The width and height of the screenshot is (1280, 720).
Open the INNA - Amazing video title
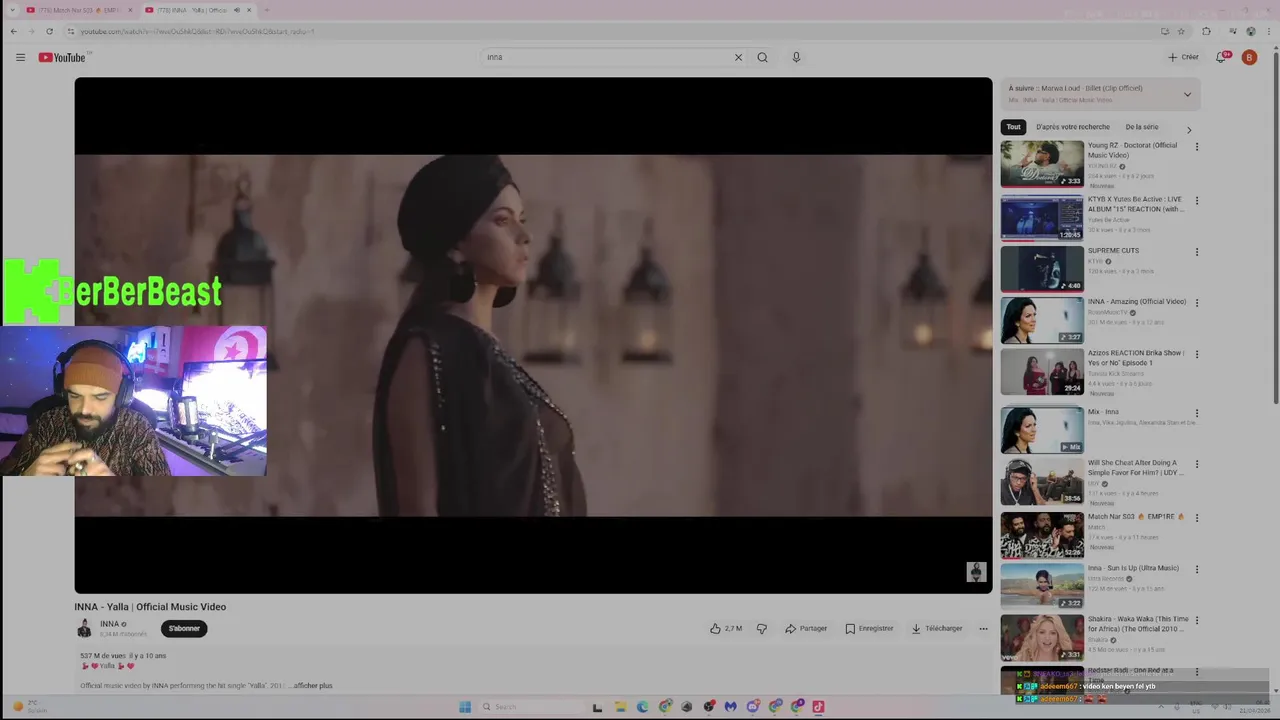1137,302
